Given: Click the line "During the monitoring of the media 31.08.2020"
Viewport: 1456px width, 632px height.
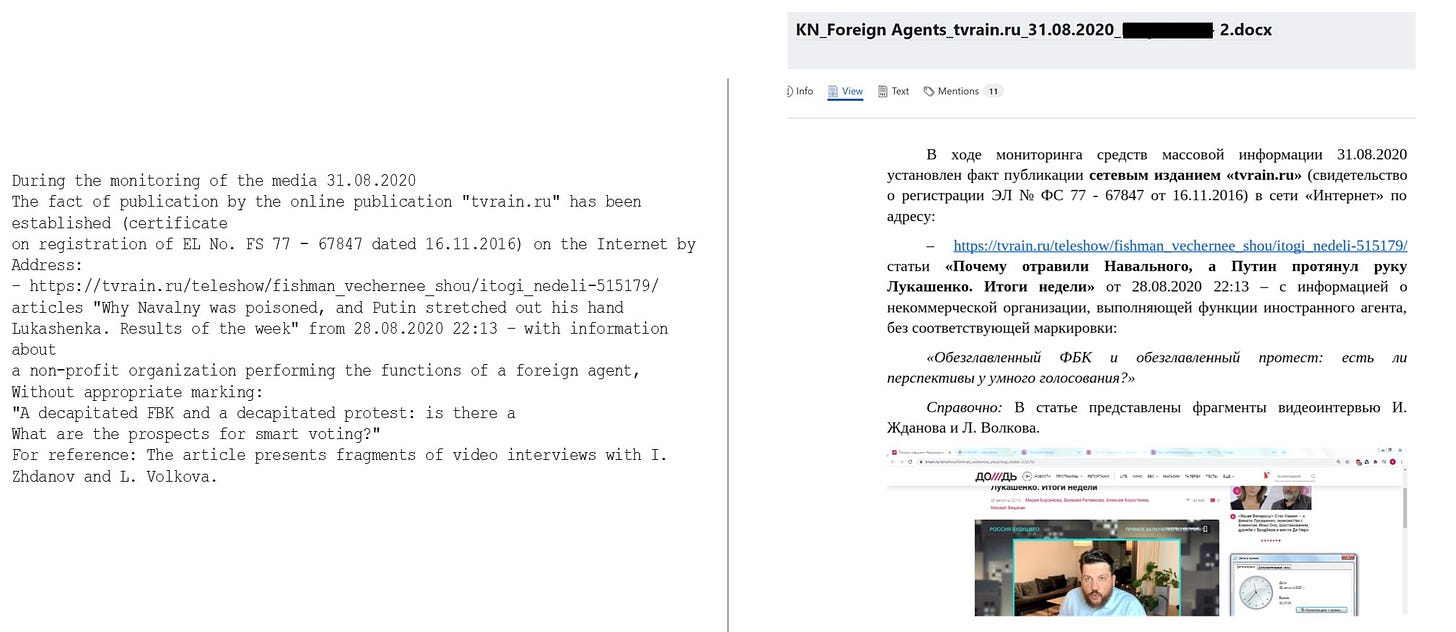Looking at the screenshot, I should coord(214,181).
